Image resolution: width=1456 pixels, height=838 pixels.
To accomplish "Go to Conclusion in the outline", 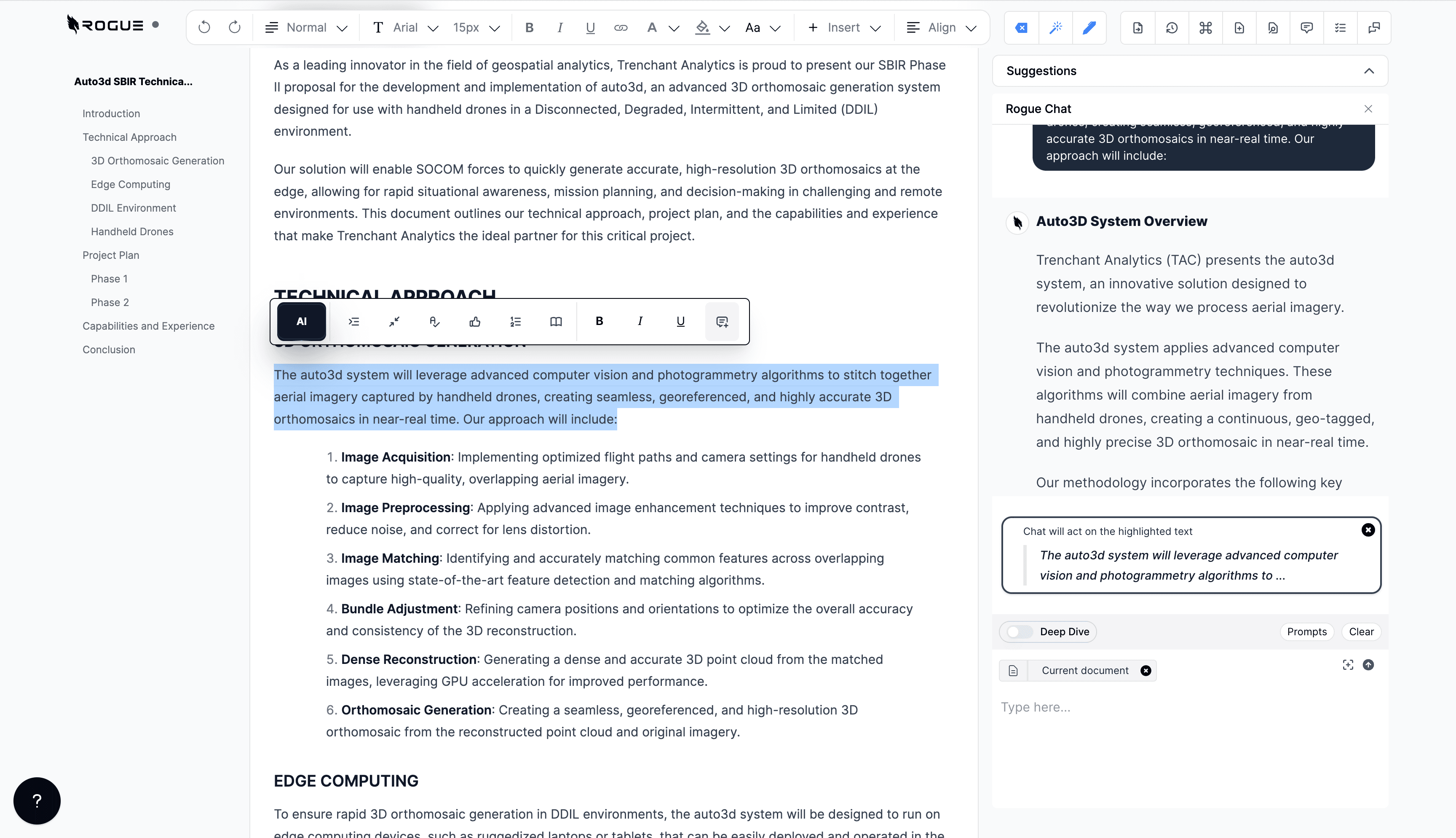I will pos(109,349).
